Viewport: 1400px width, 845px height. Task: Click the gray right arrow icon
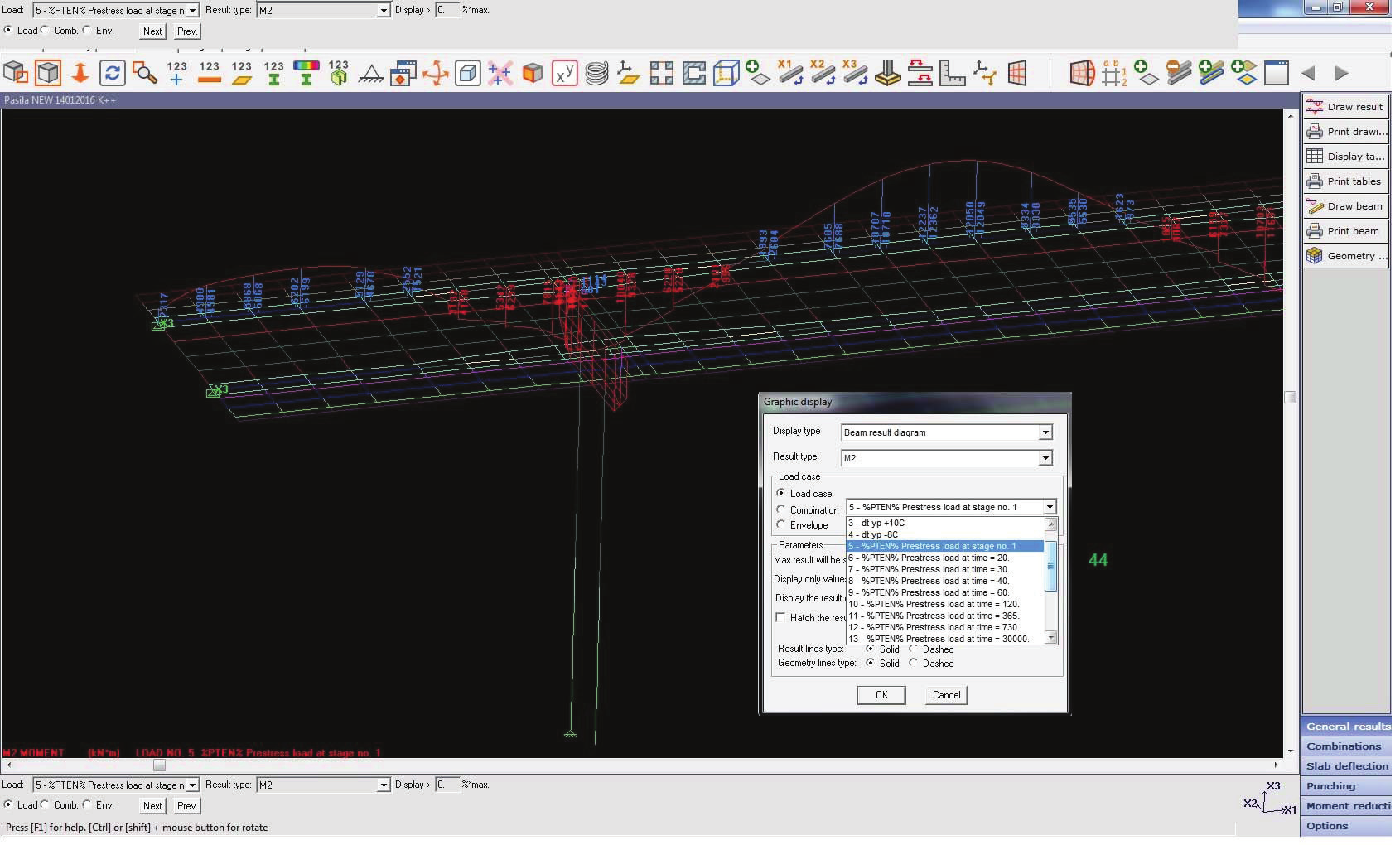(x=1341, y=73)
